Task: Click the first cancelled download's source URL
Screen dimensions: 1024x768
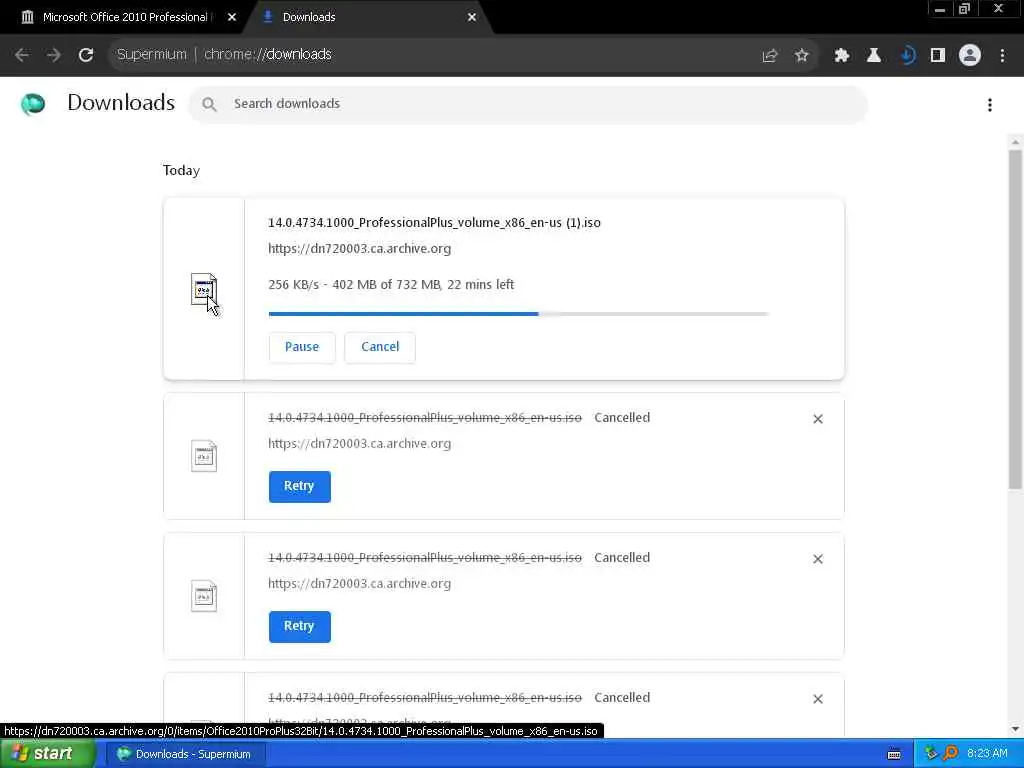Action: coord(360,443)
